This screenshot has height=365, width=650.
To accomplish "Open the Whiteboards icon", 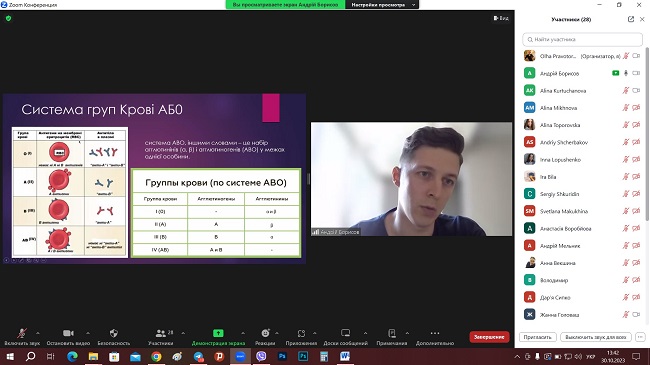I will (345, 333).
